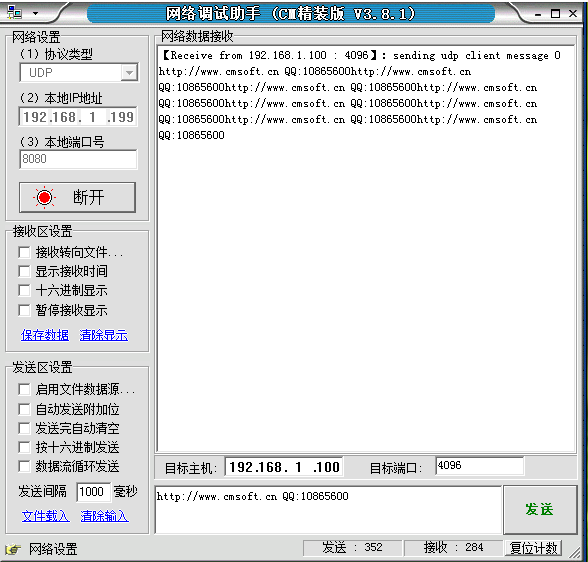
Task: Click the 保存数据 link
Action: tap(45, 335)
